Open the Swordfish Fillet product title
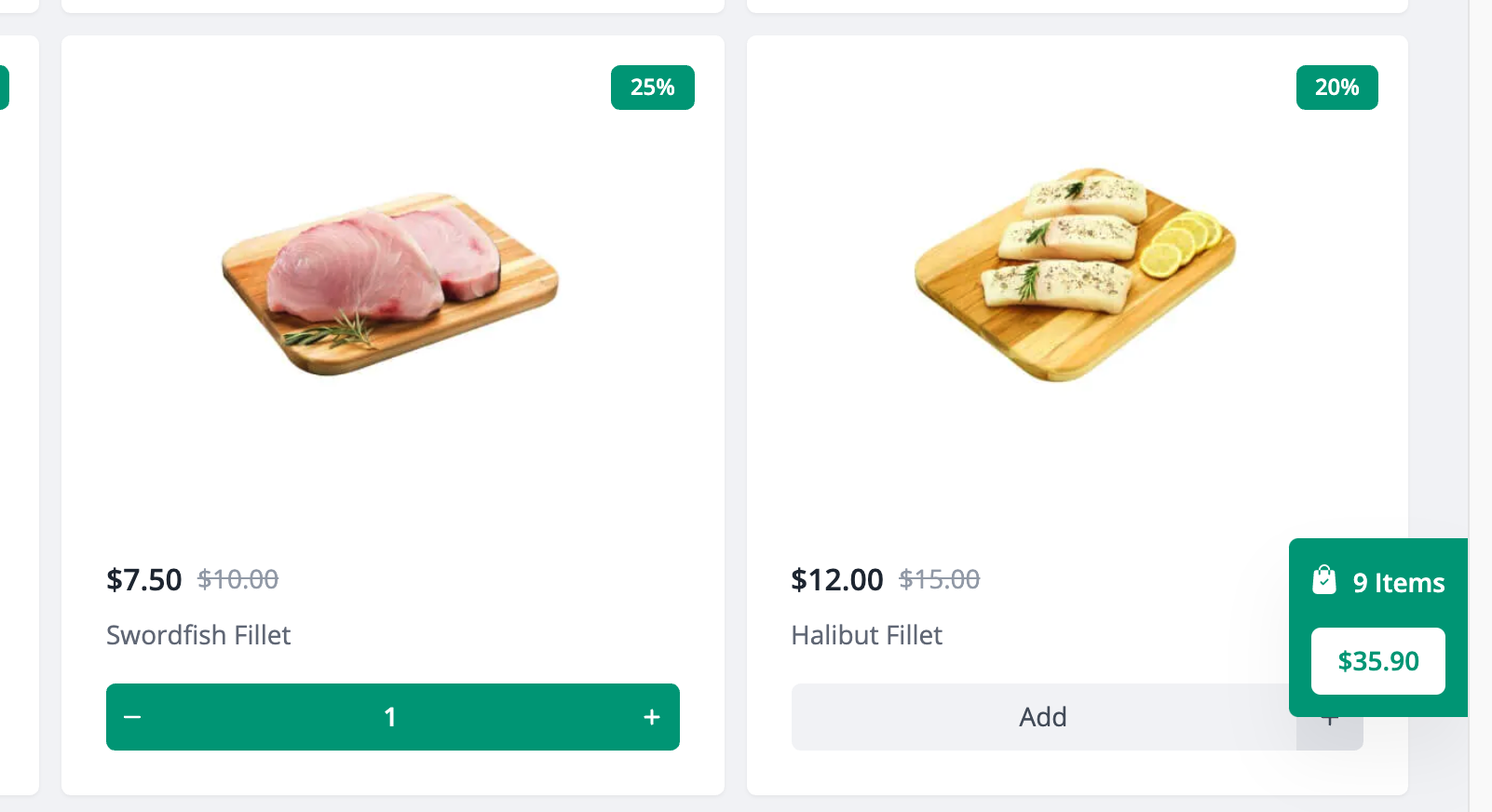Viewport: 1492px width, 812px height. [x=198, y=635]
